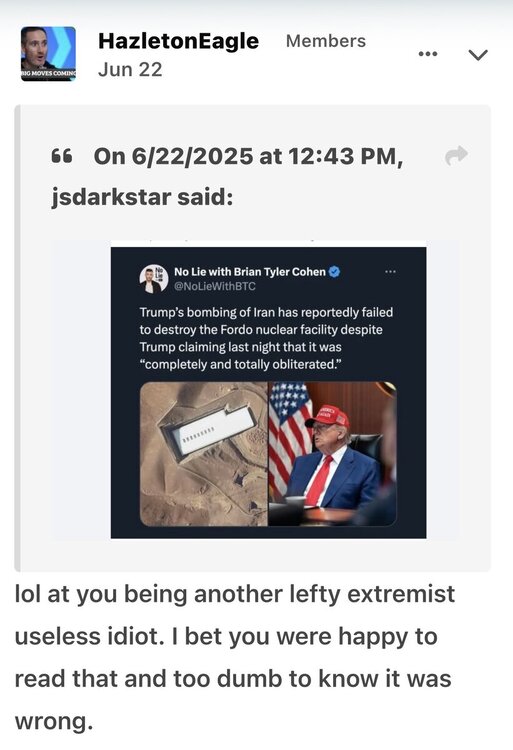The image size is (513, 750).
Task: Open the quoted date 6/22/2025 at 12:43 PM
Action: click(248, 156)
